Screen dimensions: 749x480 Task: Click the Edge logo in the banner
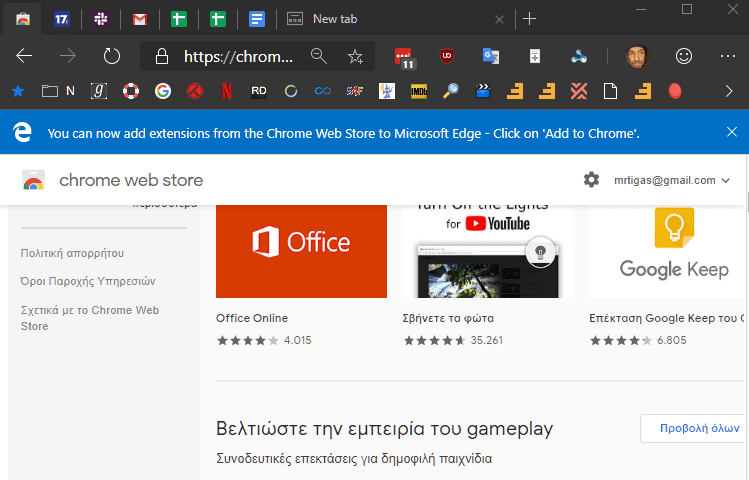pyautogui.click(x=22, y=132)
